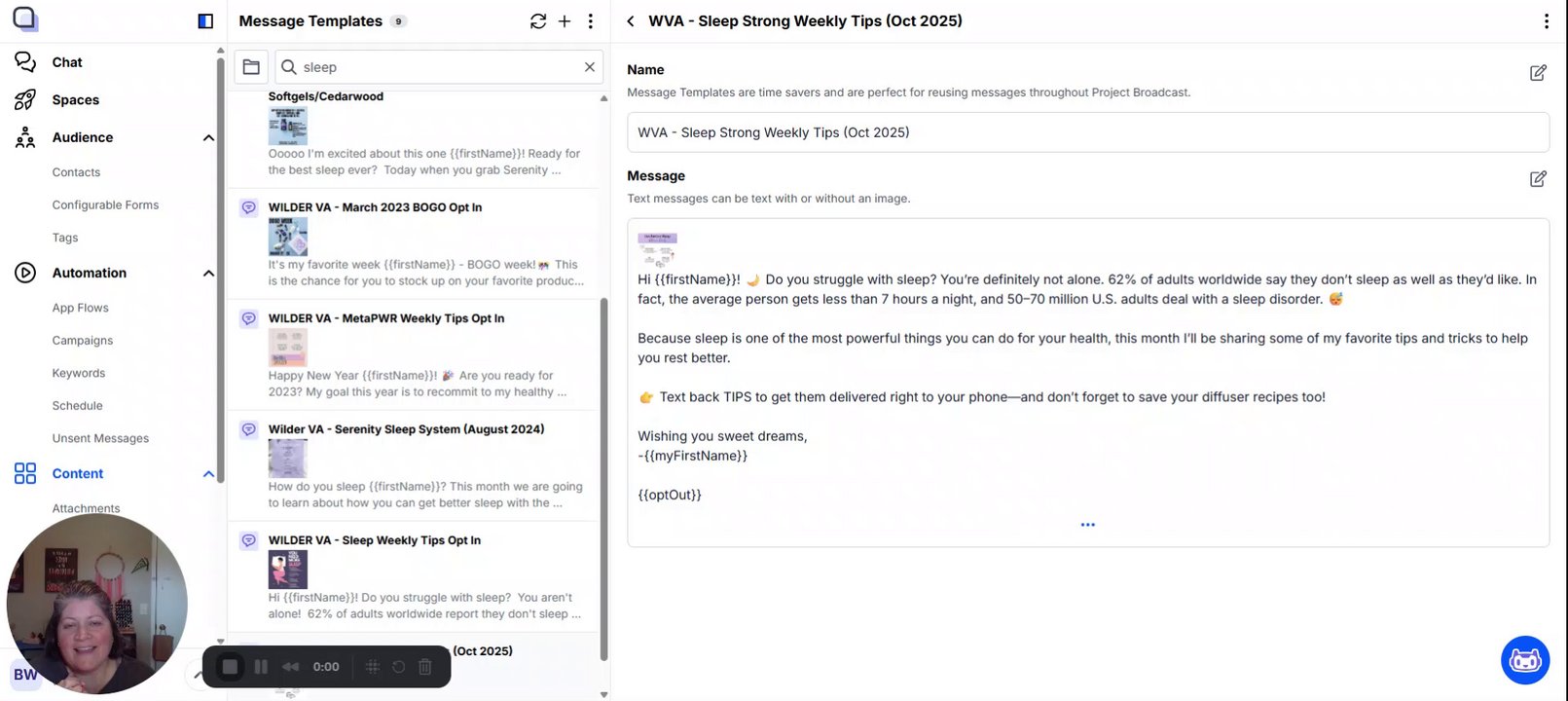Viewport: 1568px width, 701px height.
Task: Open Campaigns
Action: click(83, 341)
